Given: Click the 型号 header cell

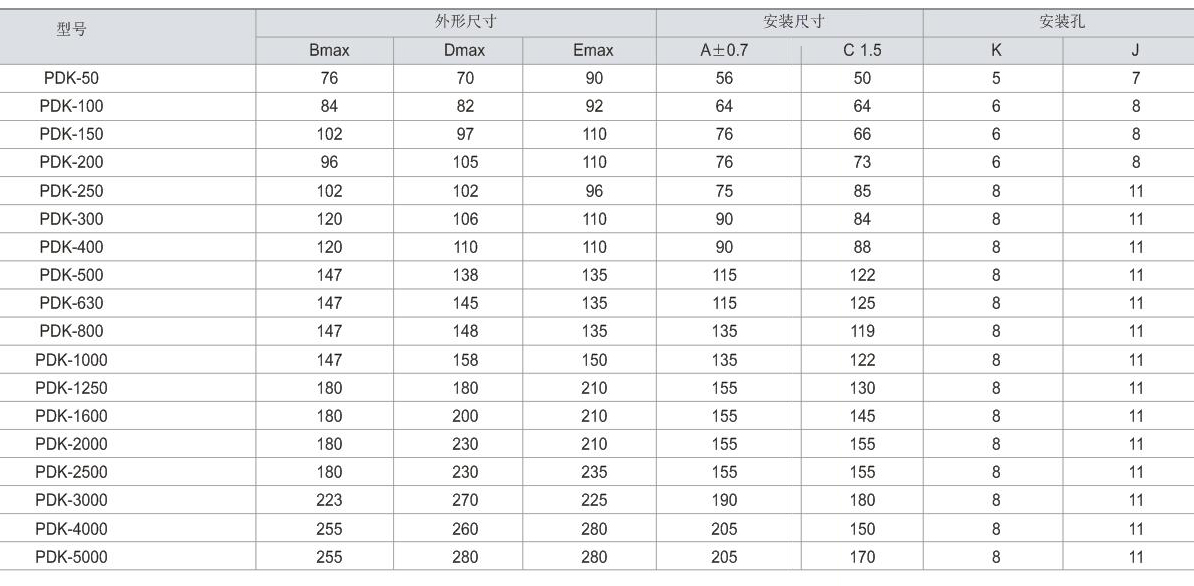Looking at the screenshot, I should pos(71,29).
